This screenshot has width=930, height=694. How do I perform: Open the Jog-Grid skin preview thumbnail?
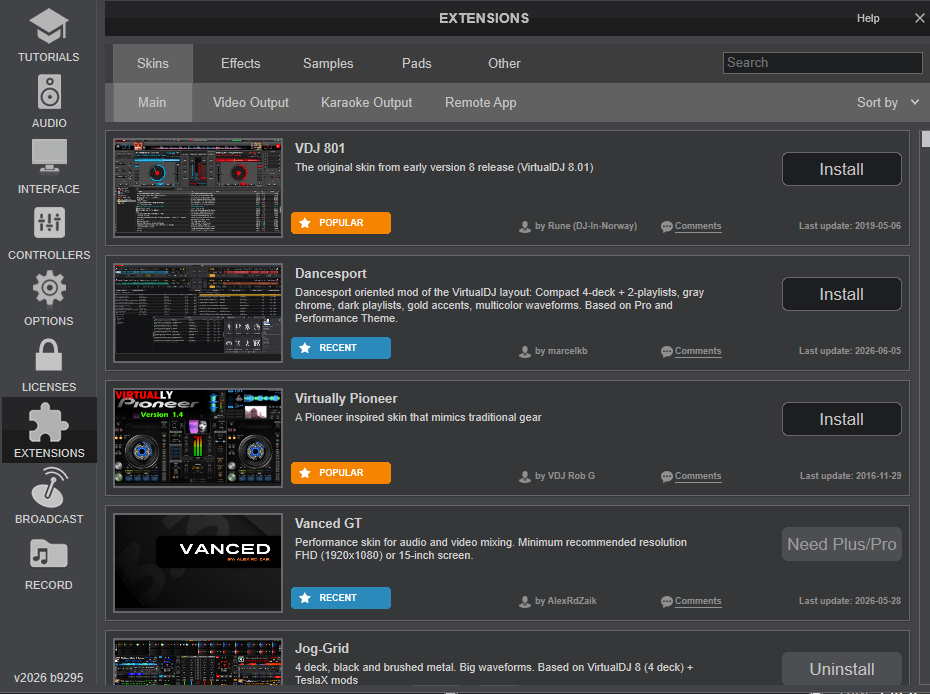click(x=198, y=662)
